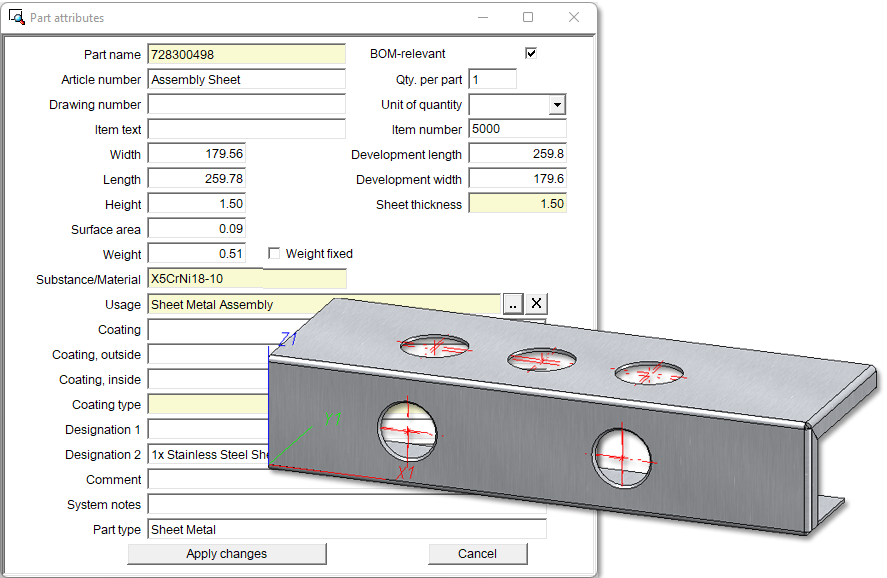The width and height of the screenshot is (887, 578).
Task: Click the Development width field
Action: click(x=518, y=179)
